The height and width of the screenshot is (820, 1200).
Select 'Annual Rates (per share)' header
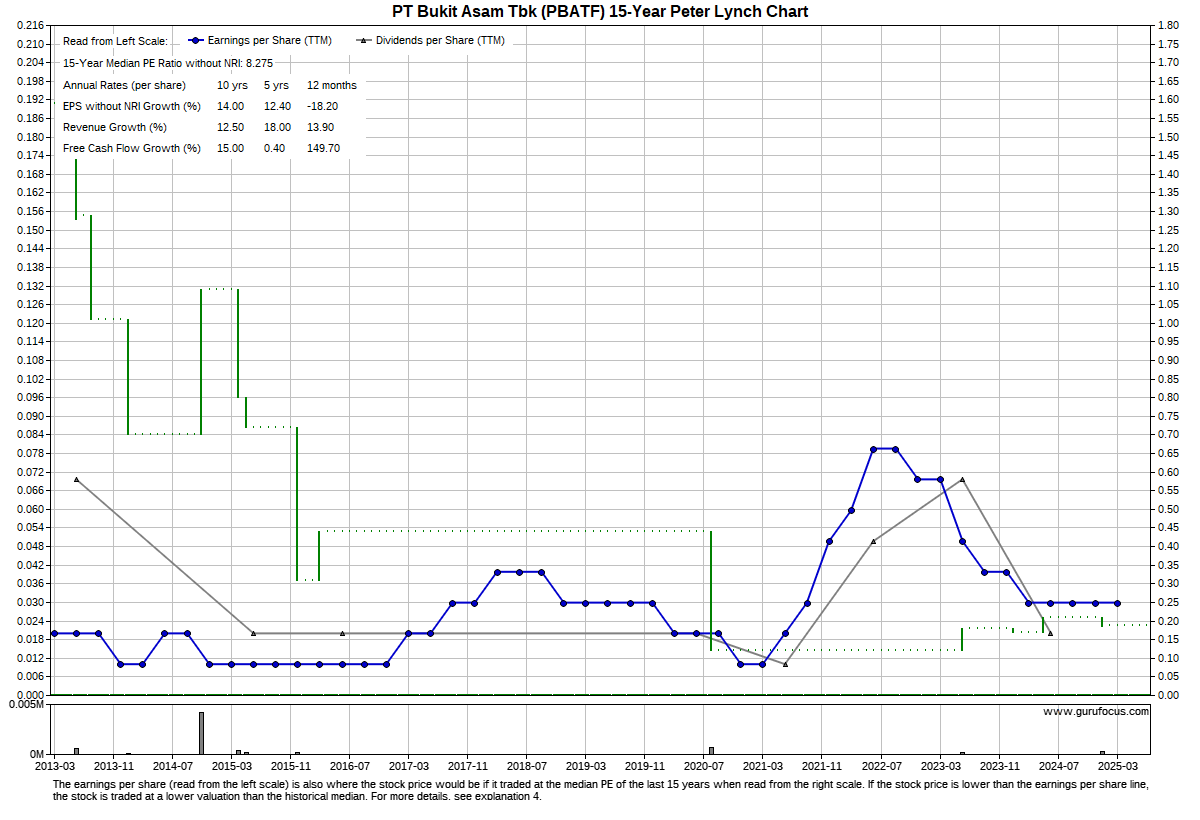click(x=123, y=85)
